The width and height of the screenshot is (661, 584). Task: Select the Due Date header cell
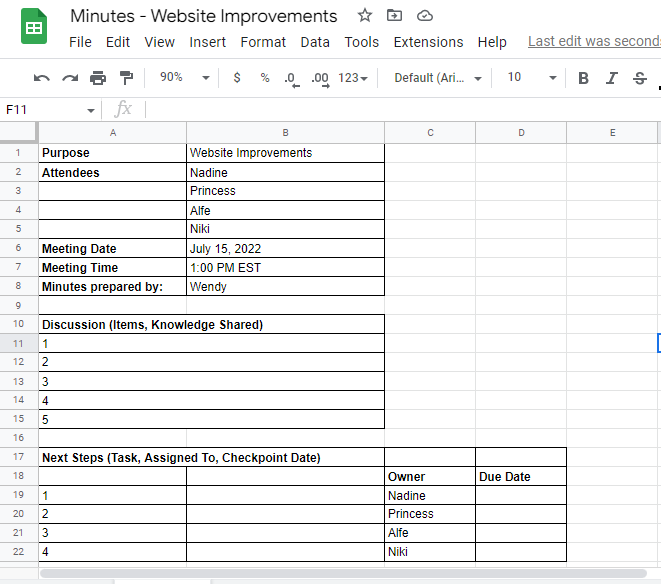(x=521, y=476)
